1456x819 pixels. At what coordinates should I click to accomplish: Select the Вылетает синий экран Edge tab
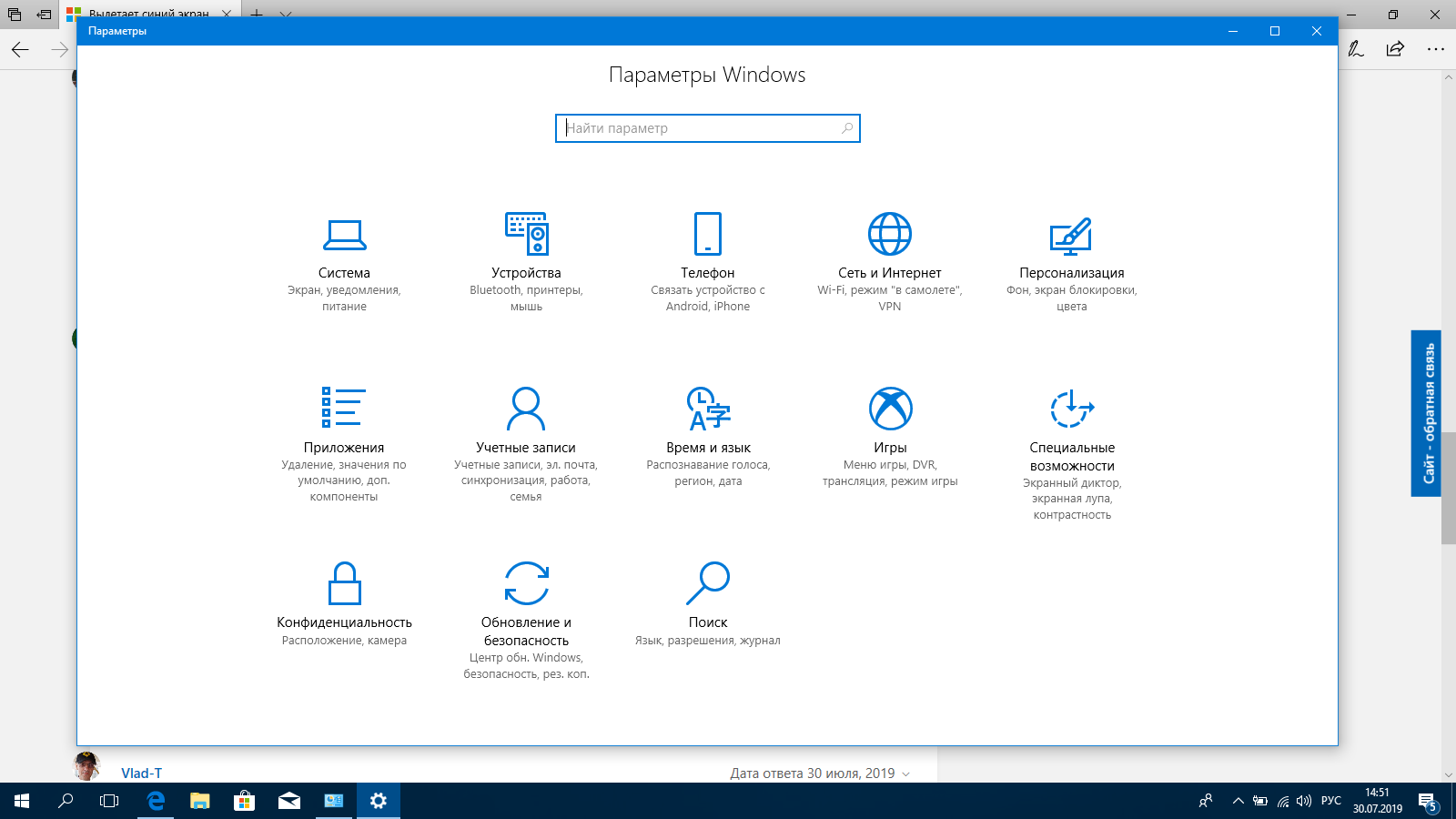tap(150, 14)
